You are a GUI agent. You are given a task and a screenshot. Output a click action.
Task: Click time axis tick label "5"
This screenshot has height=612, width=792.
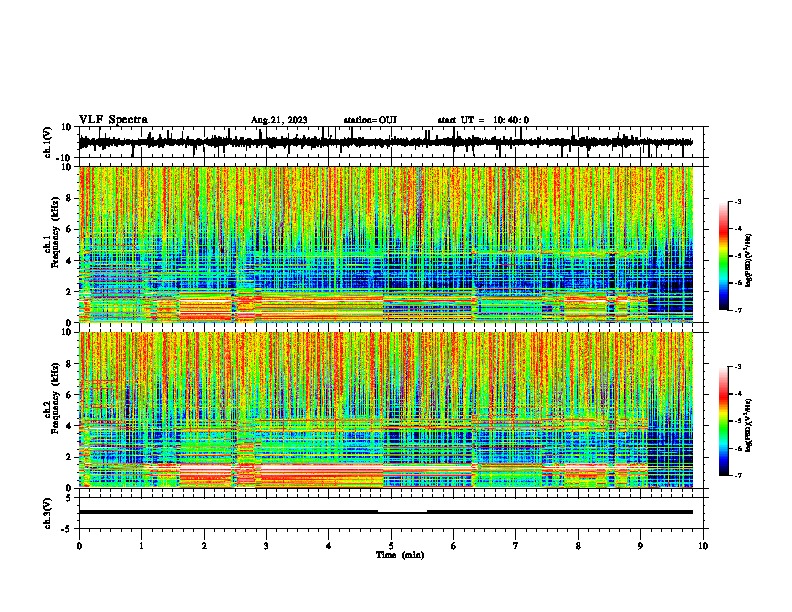click(391, 546)
